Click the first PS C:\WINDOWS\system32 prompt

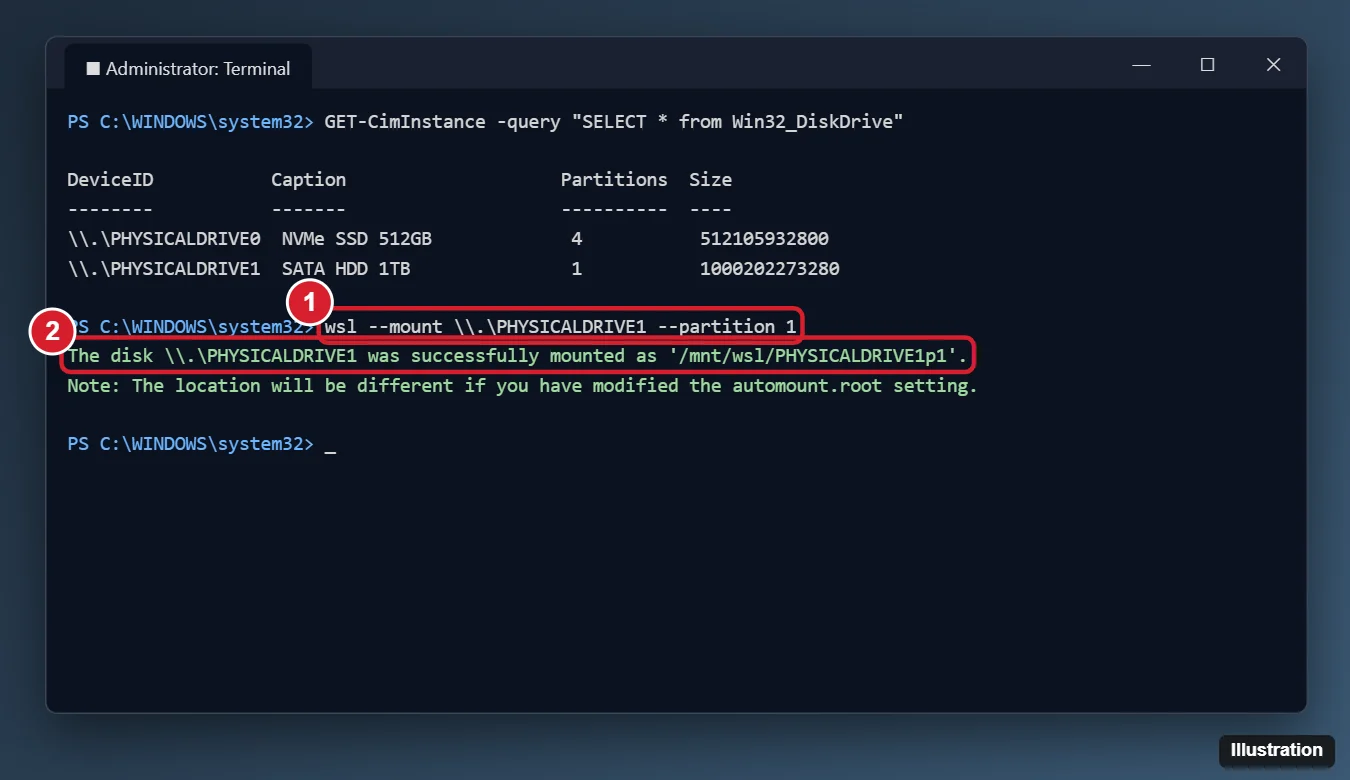click(191, 122)
